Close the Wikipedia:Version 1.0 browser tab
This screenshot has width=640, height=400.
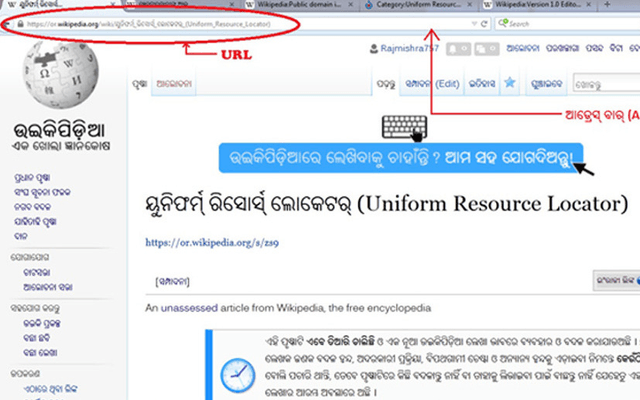click(588, 4)
